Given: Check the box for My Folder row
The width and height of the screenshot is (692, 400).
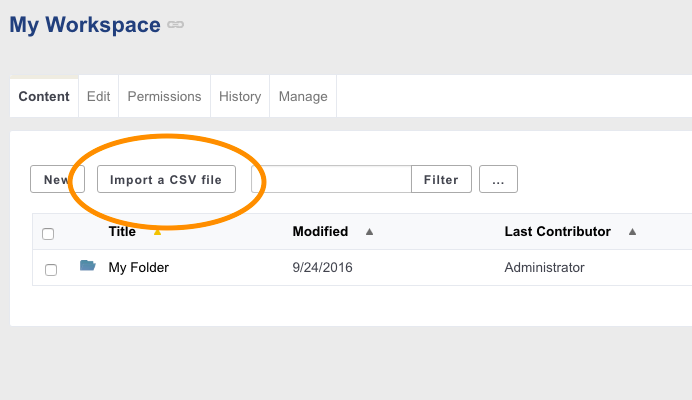Looking at the screenshot, I should [x=51, y=269].
